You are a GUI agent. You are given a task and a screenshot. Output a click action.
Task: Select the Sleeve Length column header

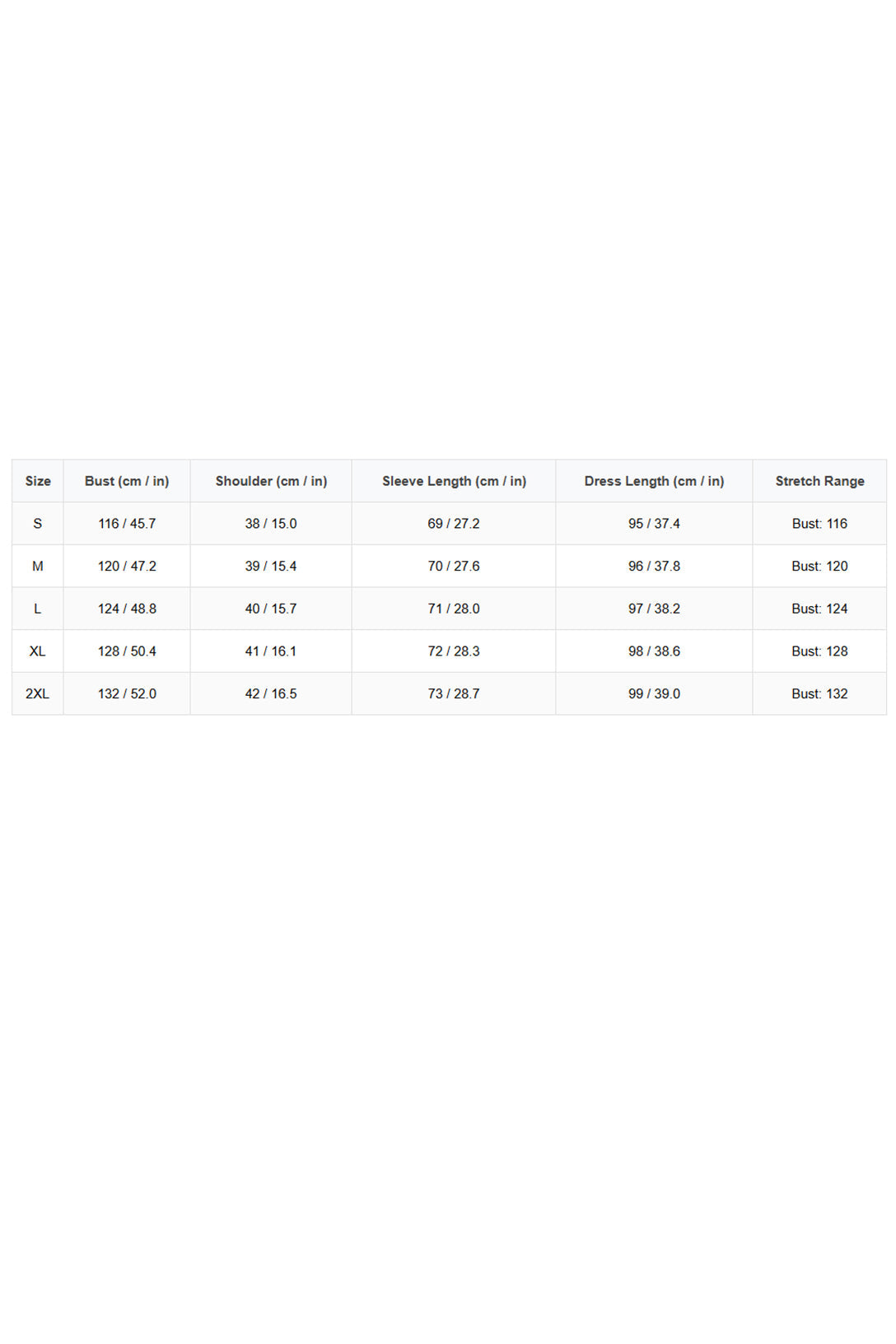point(454,481)
